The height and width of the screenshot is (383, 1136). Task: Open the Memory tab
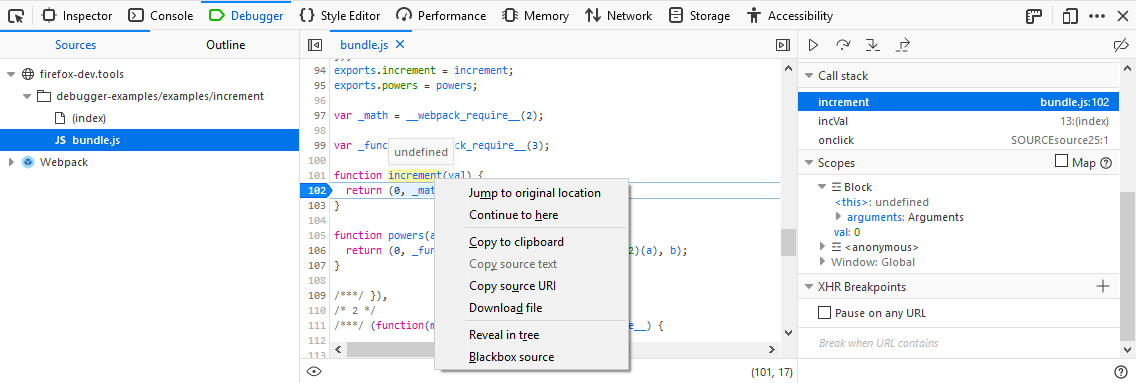click(536, 15)
